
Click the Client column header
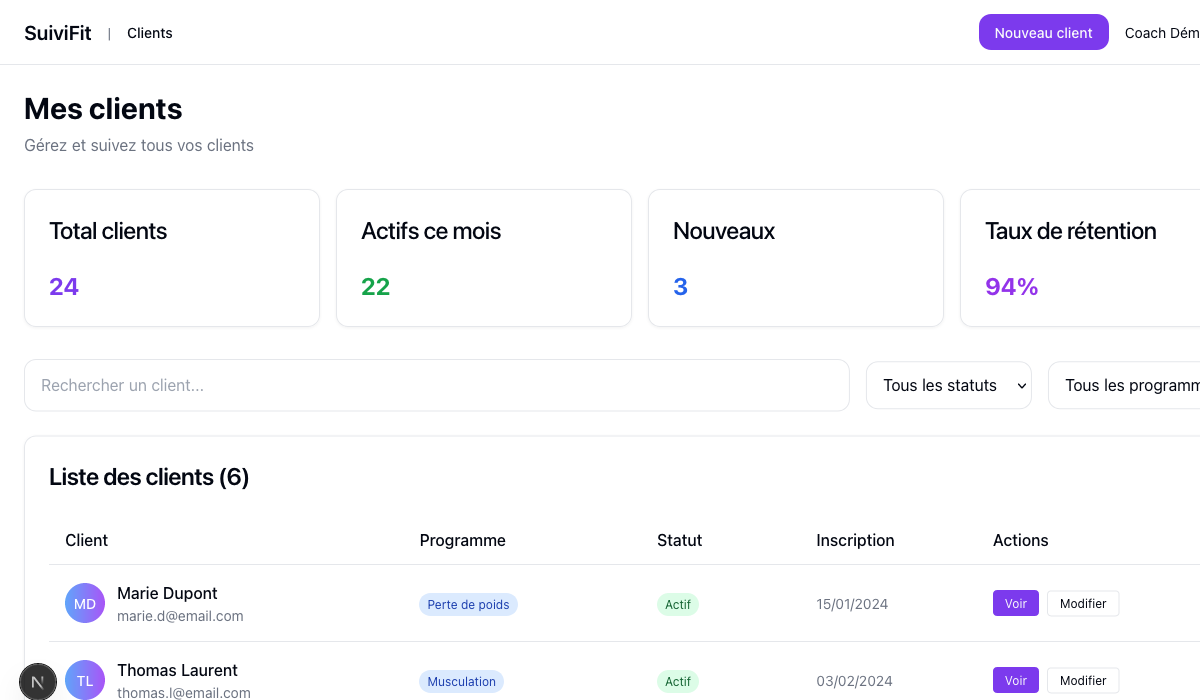(87, 540)
